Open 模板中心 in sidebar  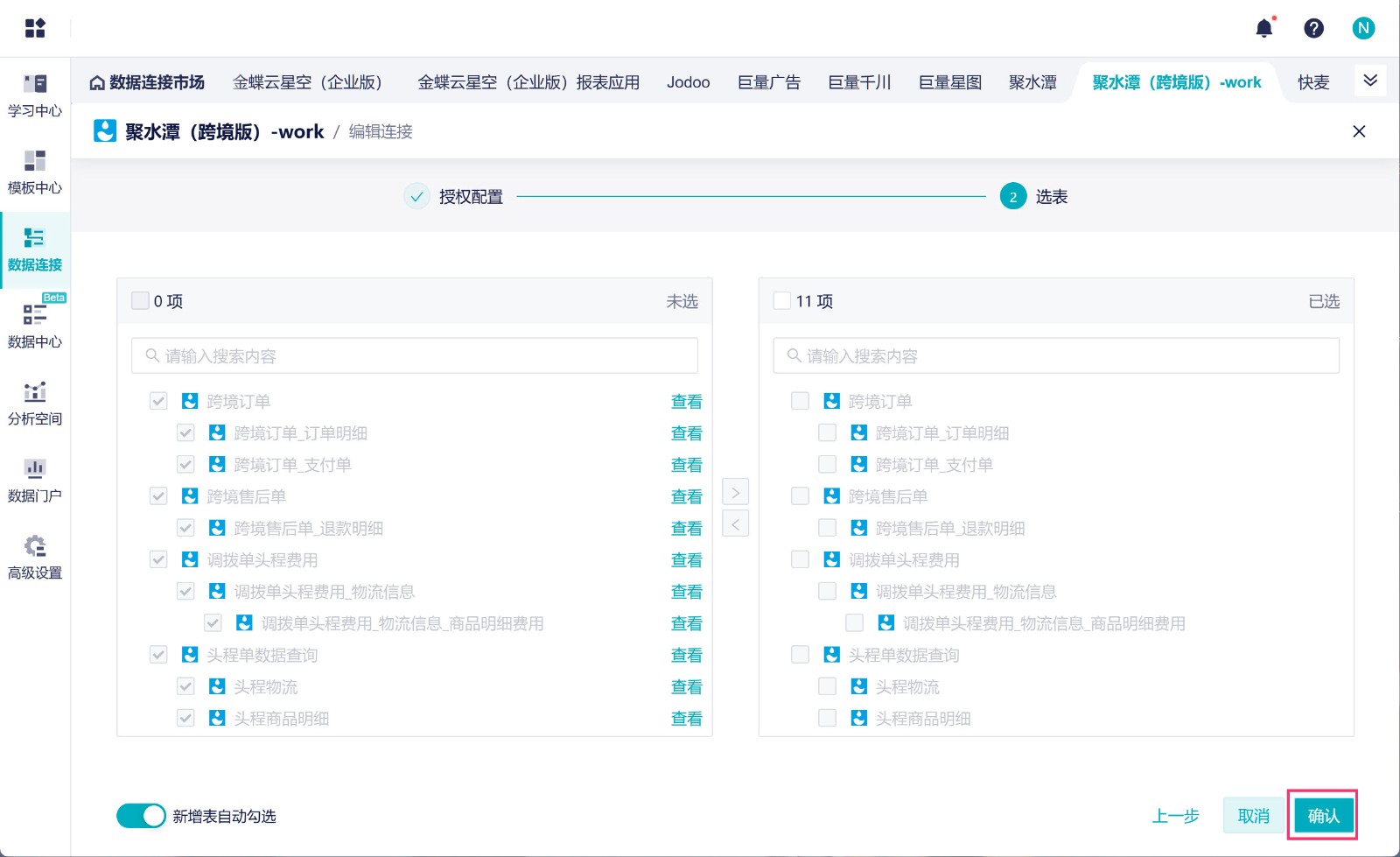[35, 173]
